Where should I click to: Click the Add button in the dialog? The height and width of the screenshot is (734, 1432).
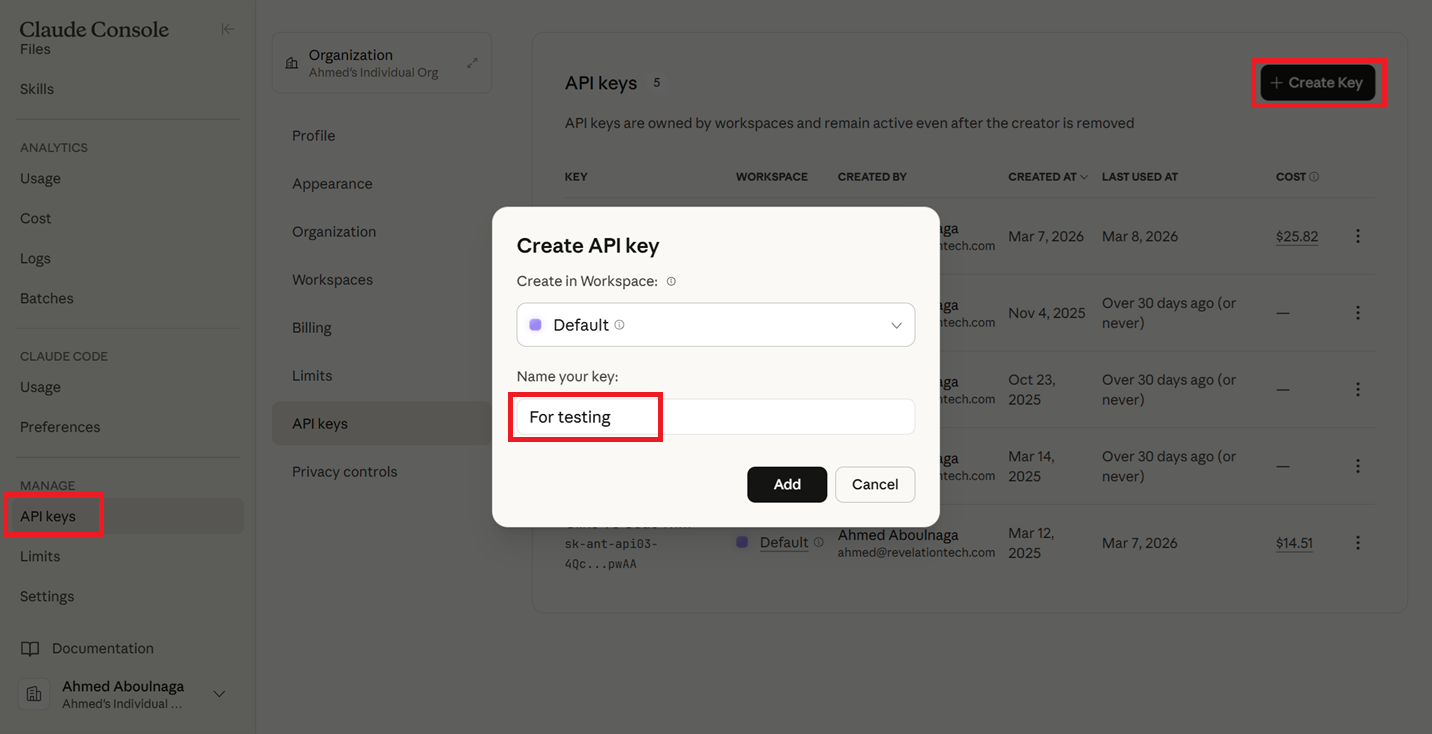[x=787, y=484]
